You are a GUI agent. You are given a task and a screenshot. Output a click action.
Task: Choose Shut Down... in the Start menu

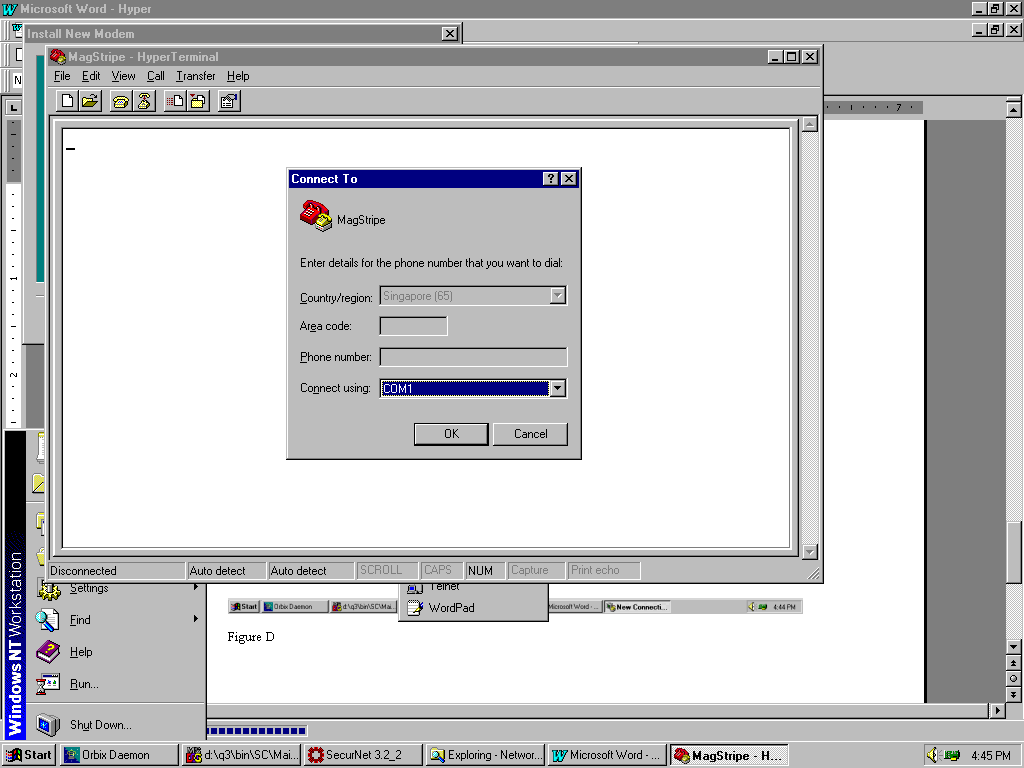[x=101, y=725]
